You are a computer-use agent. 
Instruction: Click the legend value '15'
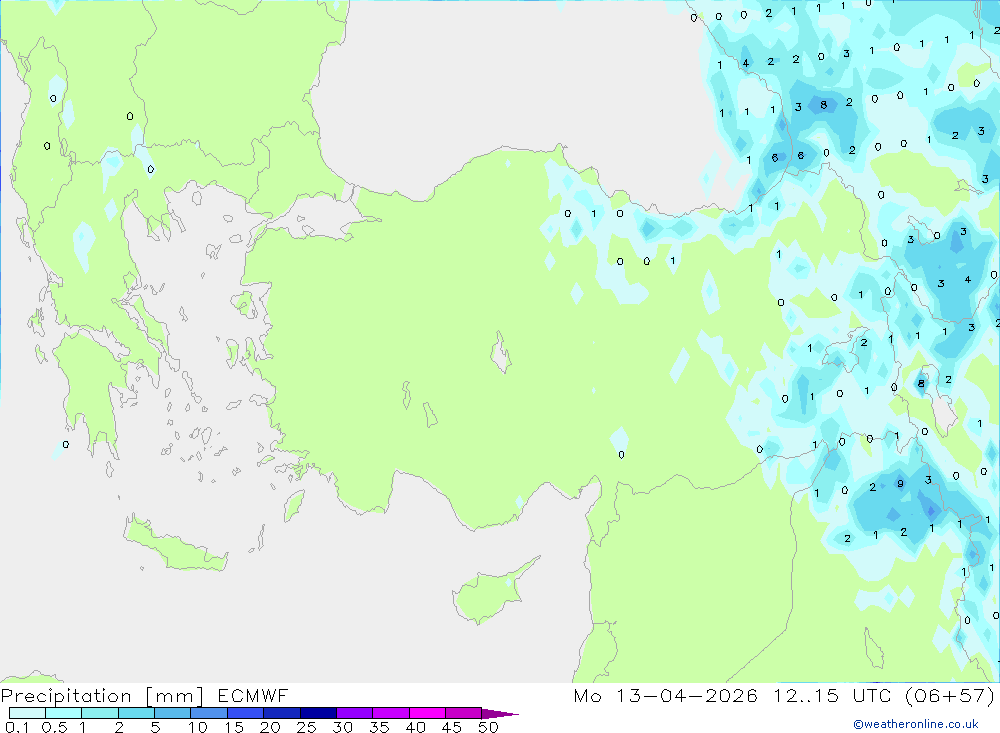234,727
